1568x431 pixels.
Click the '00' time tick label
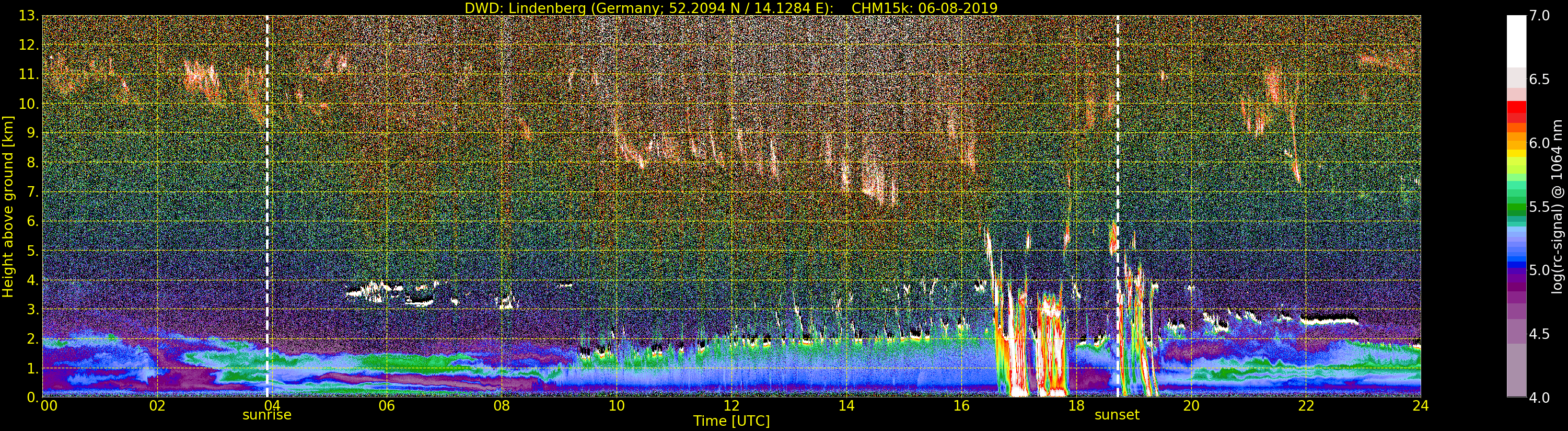pyautogui.click(x=49, y=406)
